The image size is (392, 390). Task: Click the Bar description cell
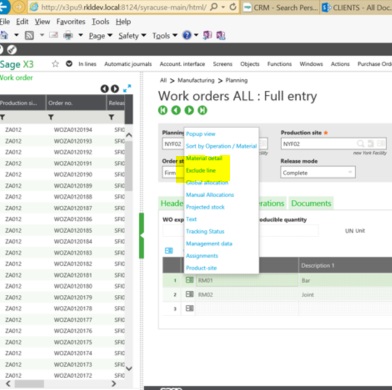[x=345, y=280]
